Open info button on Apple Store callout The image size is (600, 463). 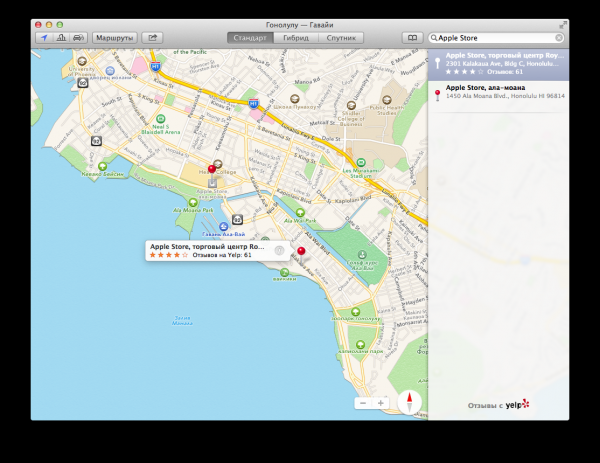279,251
